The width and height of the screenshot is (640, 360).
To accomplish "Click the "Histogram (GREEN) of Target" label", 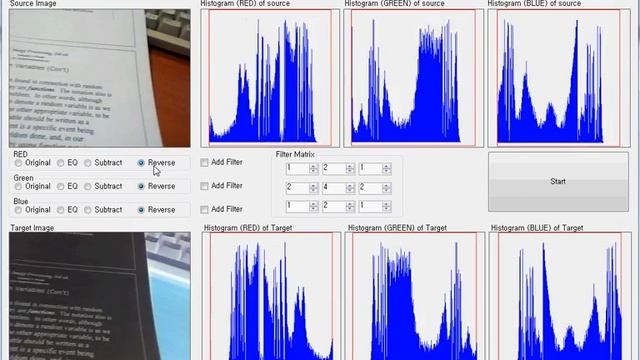I will (x=397, y=228).
